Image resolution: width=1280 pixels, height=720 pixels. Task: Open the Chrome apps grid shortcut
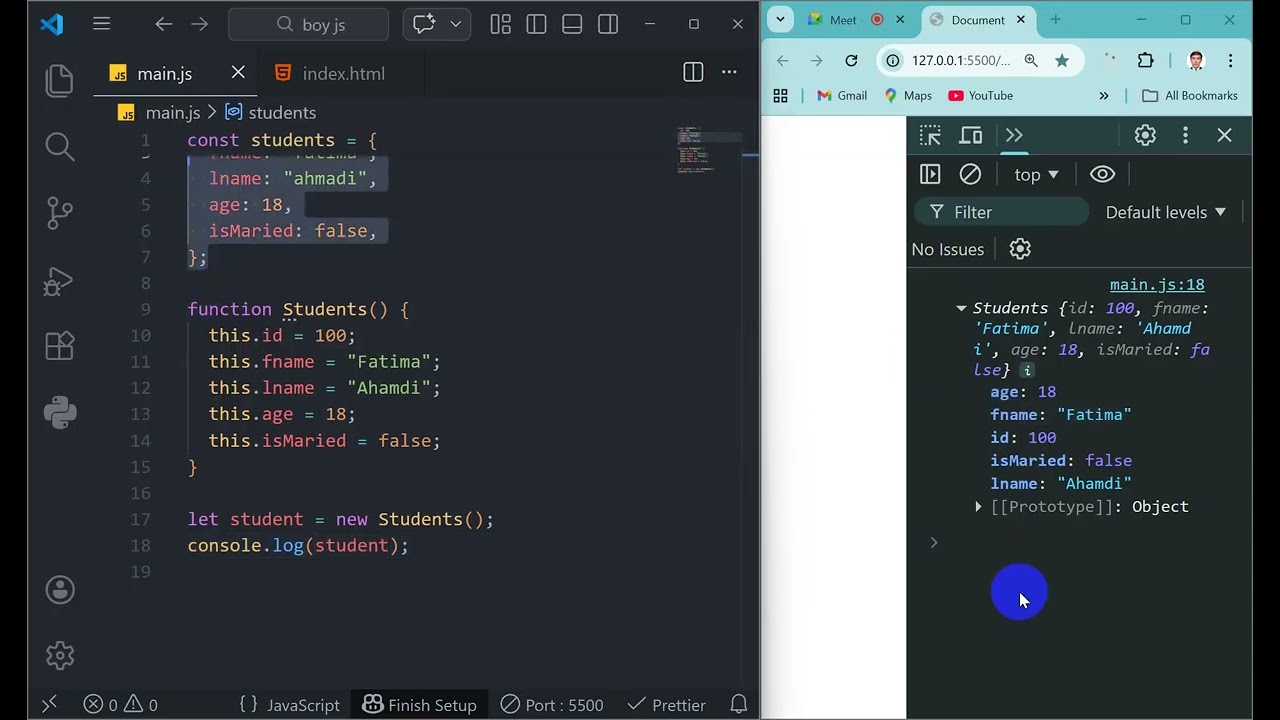pyautogui.click(x=781, y=96)
